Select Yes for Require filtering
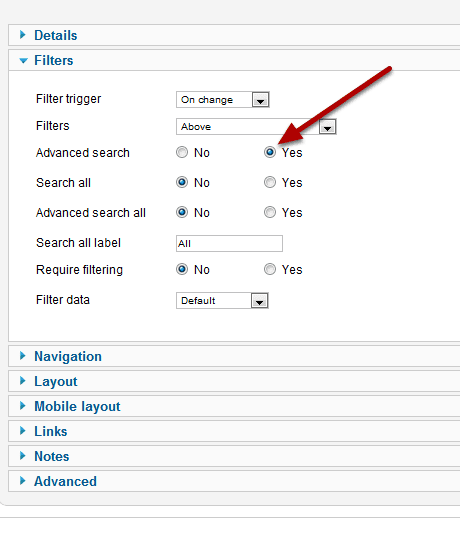 (x=270, y=269)
